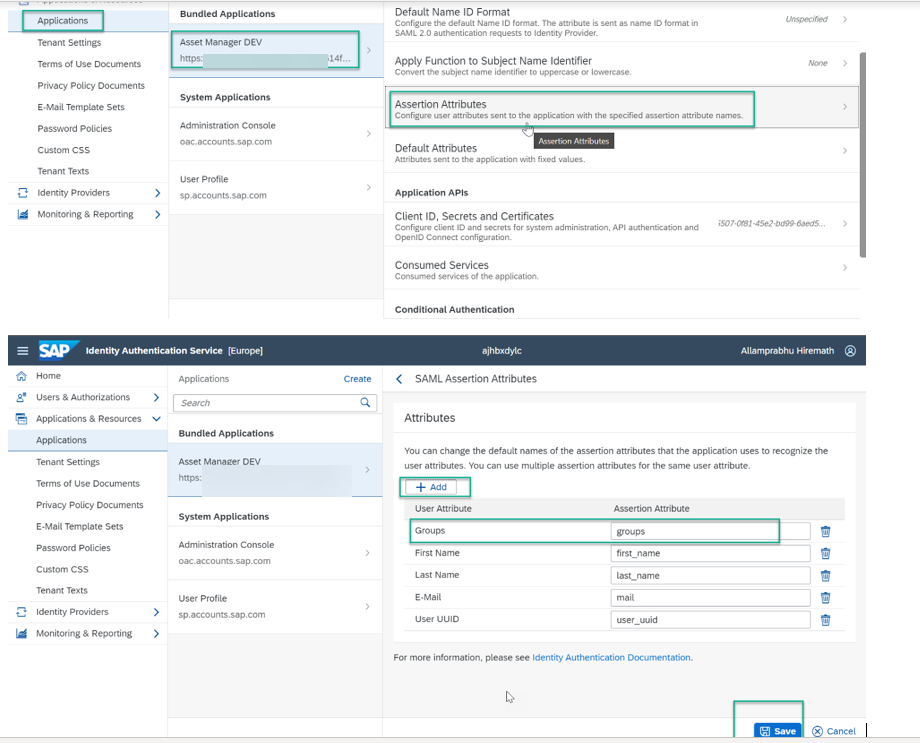
Task: Open the user account icon beside Allamprabhu Hiremath
Action: pyautogui.click(x=850, y=351)
